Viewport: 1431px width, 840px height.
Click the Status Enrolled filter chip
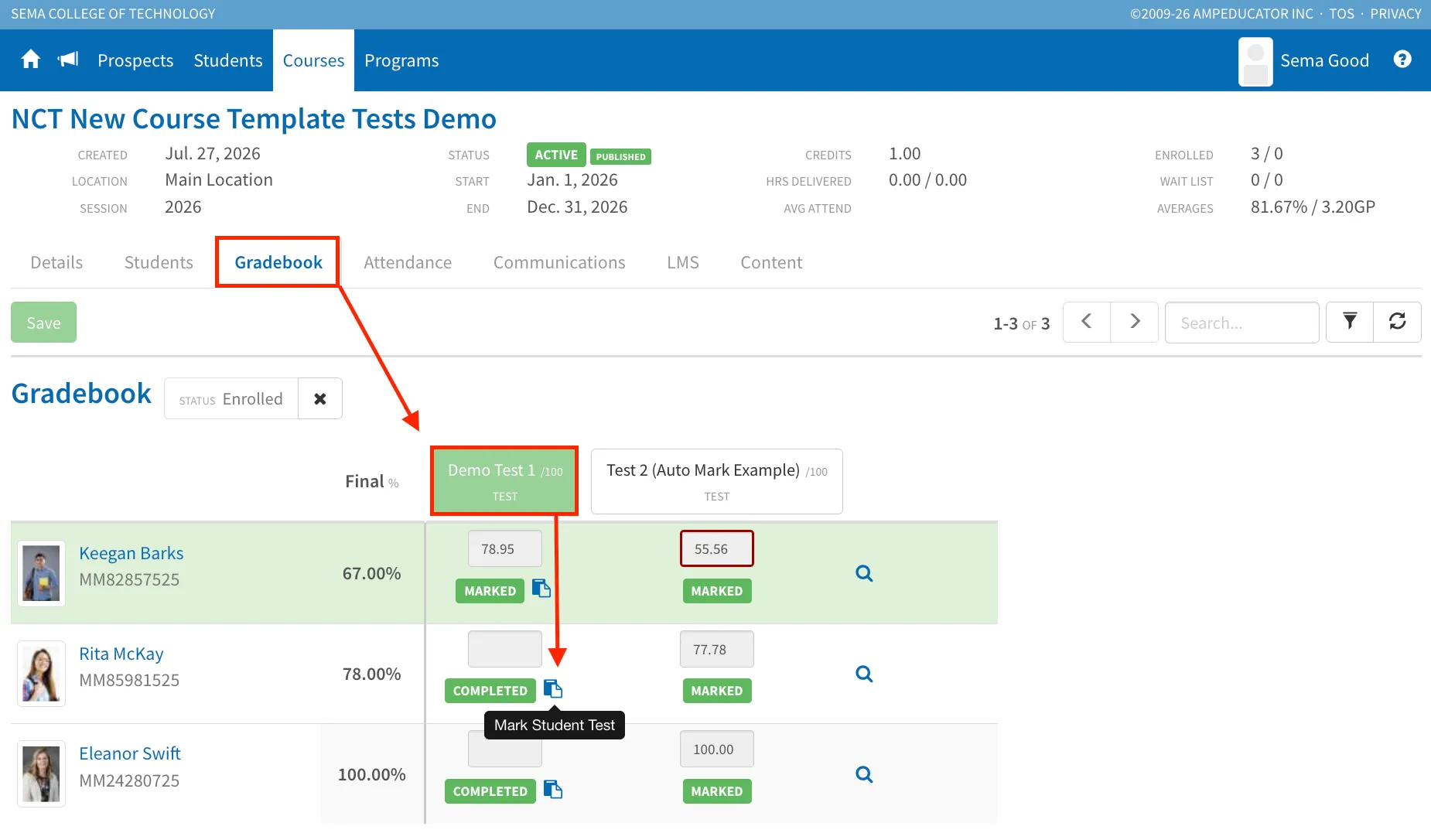tap(231, 398)
